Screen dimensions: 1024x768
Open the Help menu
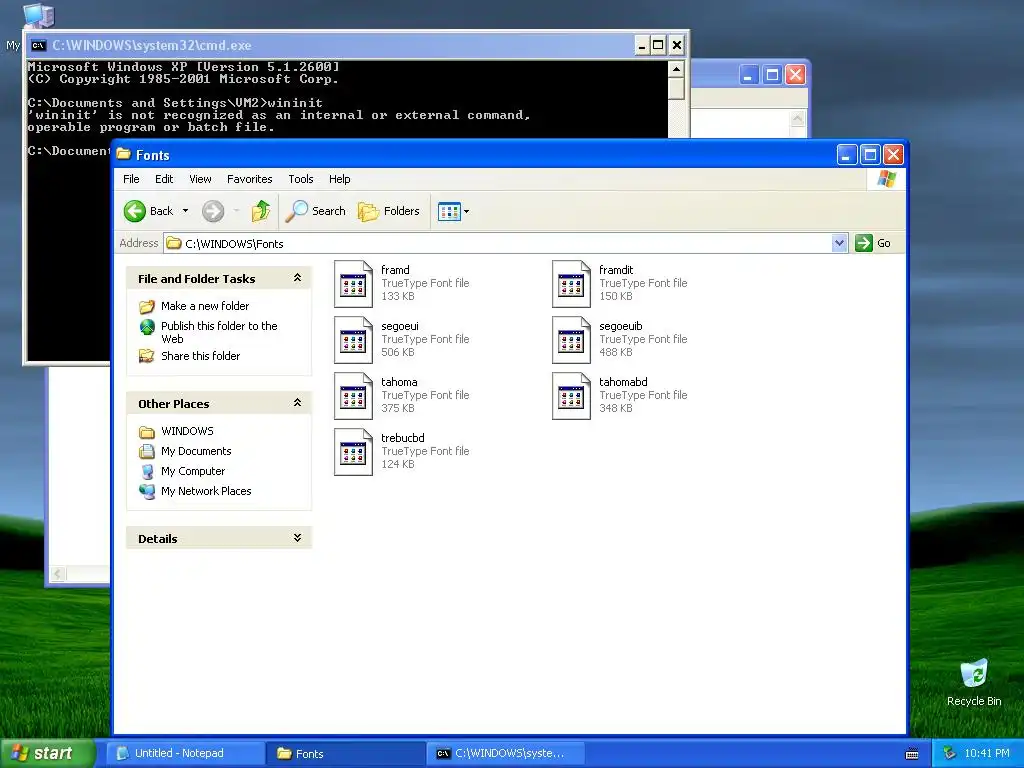(x=339, y=179)
